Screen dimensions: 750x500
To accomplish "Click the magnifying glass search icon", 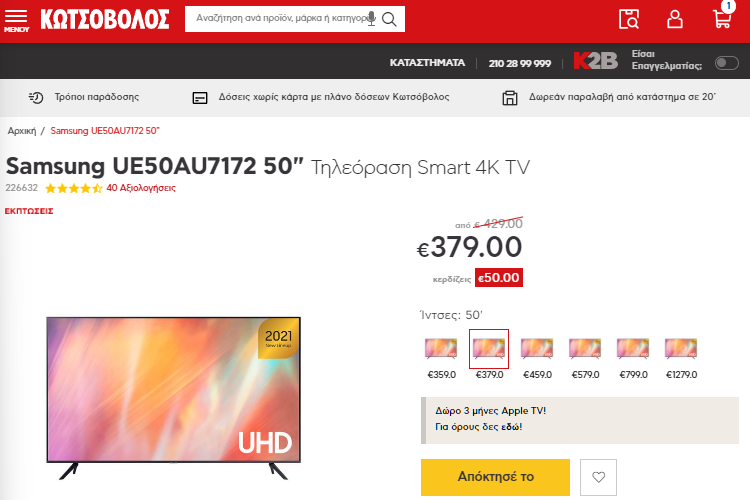I will [389, 19].
